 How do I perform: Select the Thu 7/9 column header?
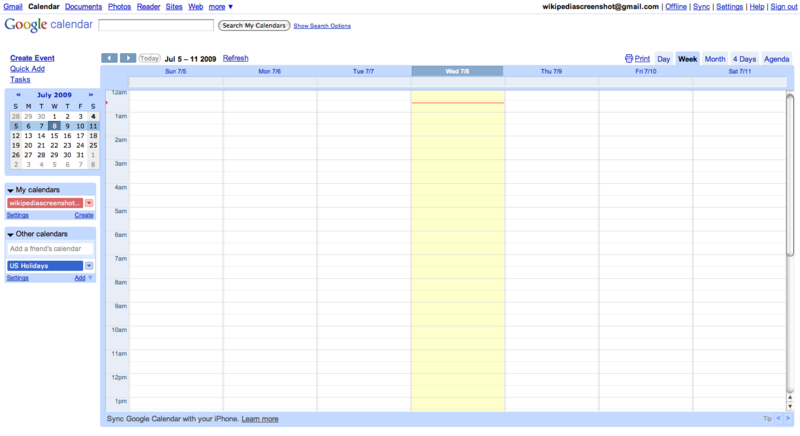(x=551, y=71)
